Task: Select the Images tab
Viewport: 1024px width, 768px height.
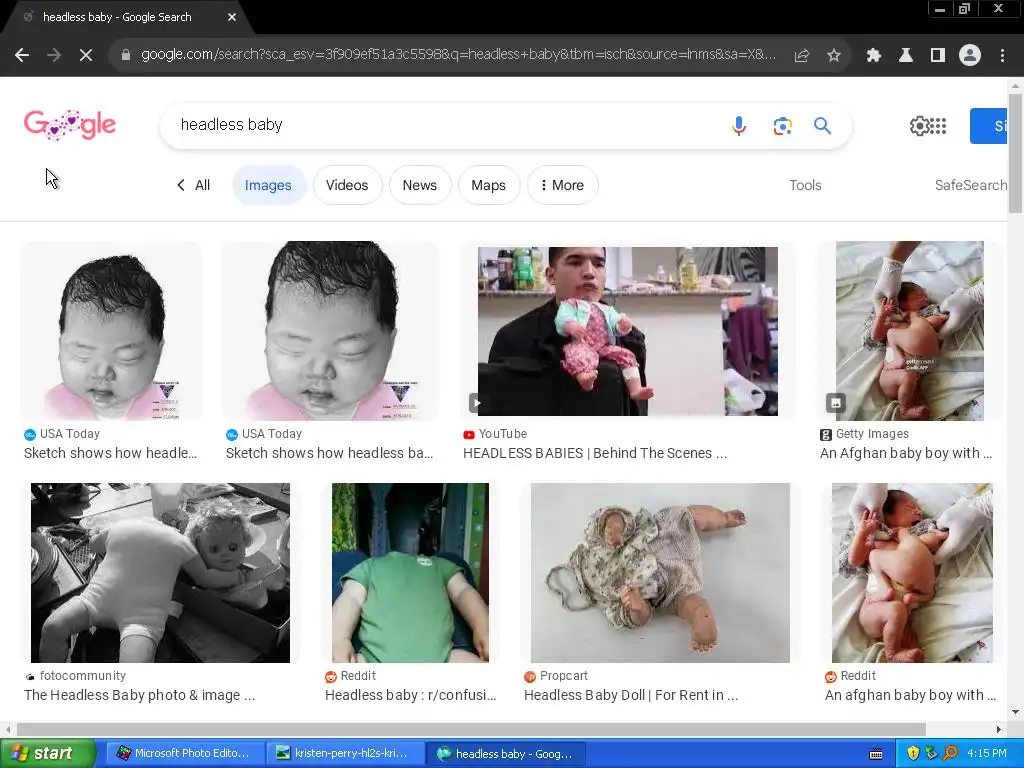Action: (268, 185)
